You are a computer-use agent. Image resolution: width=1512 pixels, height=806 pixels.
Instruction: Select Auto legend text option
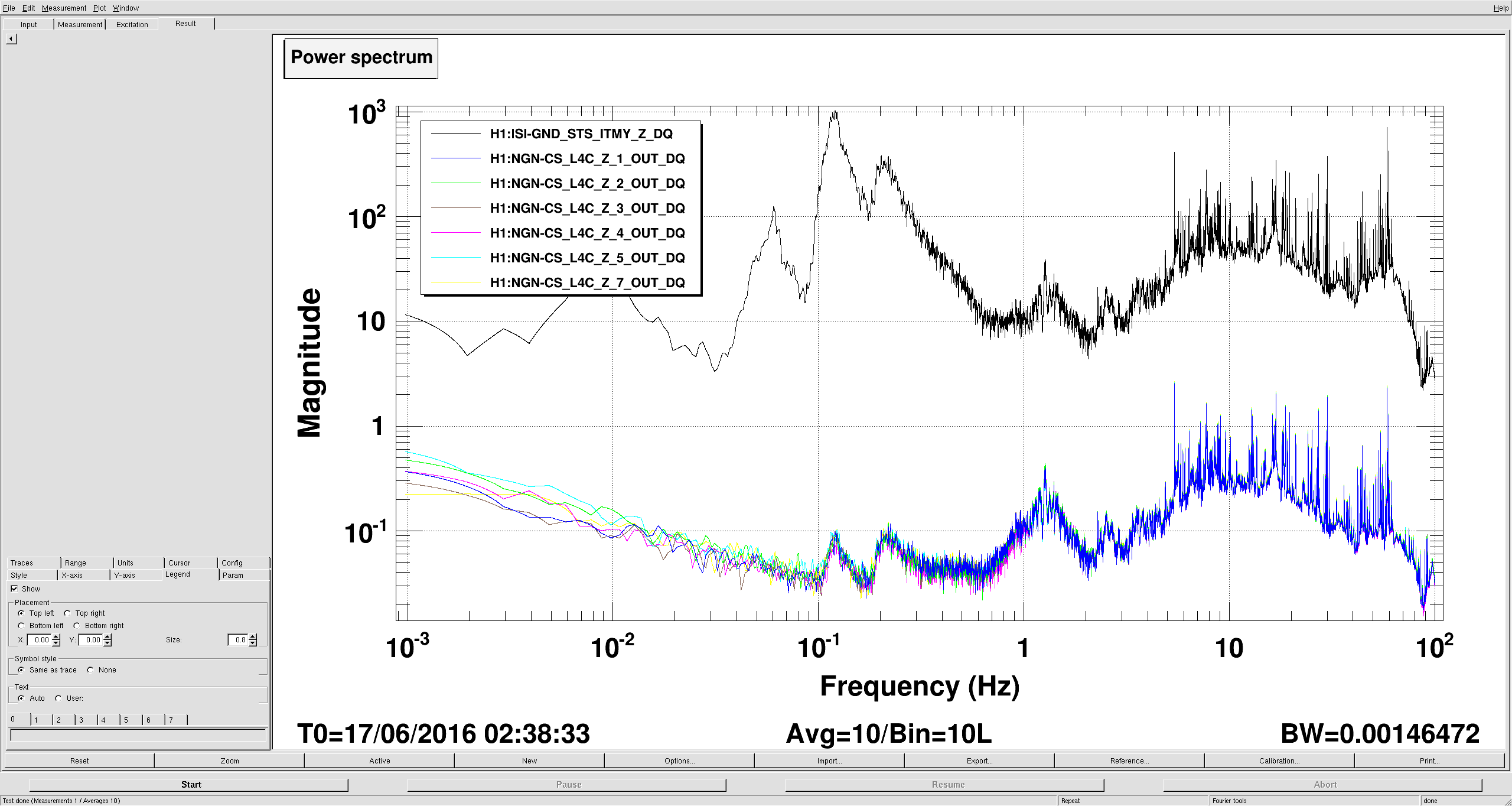point(21,698)
